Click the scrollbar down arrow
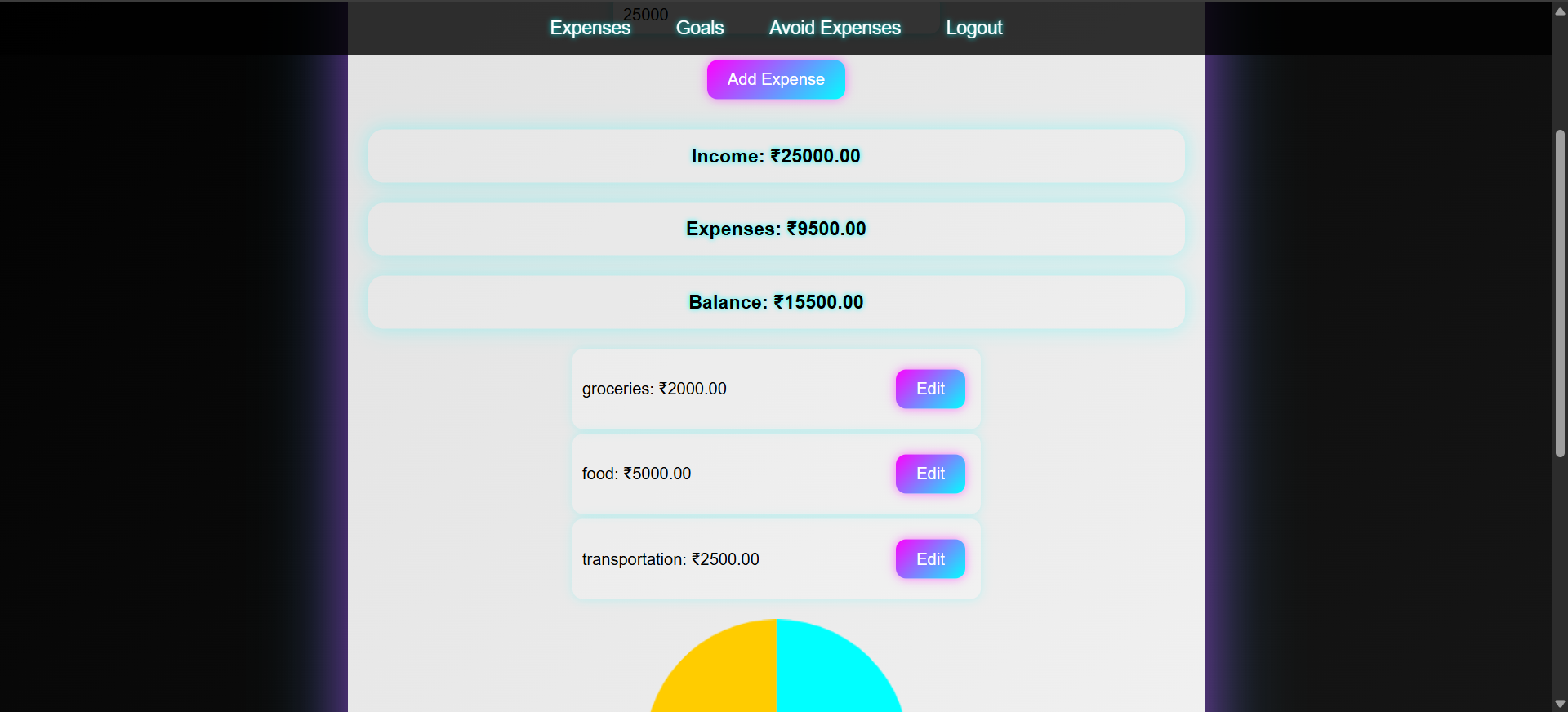 [x=1560, y=703]
